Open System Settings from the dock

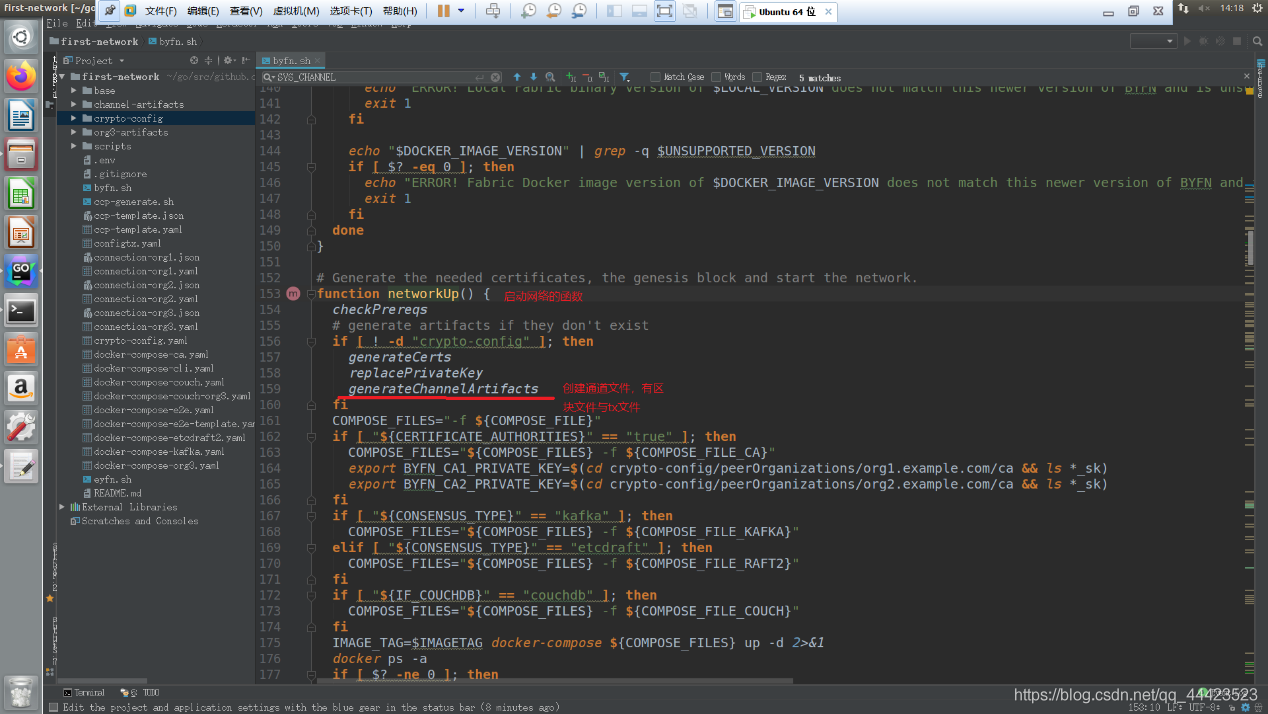pyautogui.click(x=21, y=427)
